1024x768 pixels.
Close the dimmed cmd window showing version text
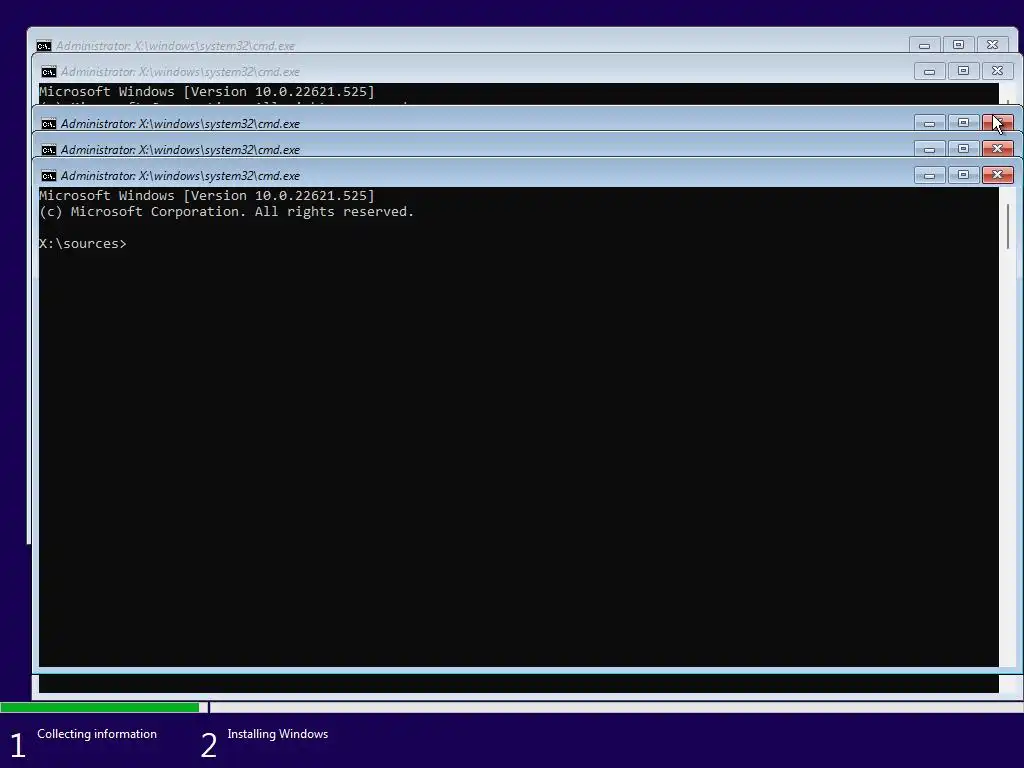(x=997, y=71)
